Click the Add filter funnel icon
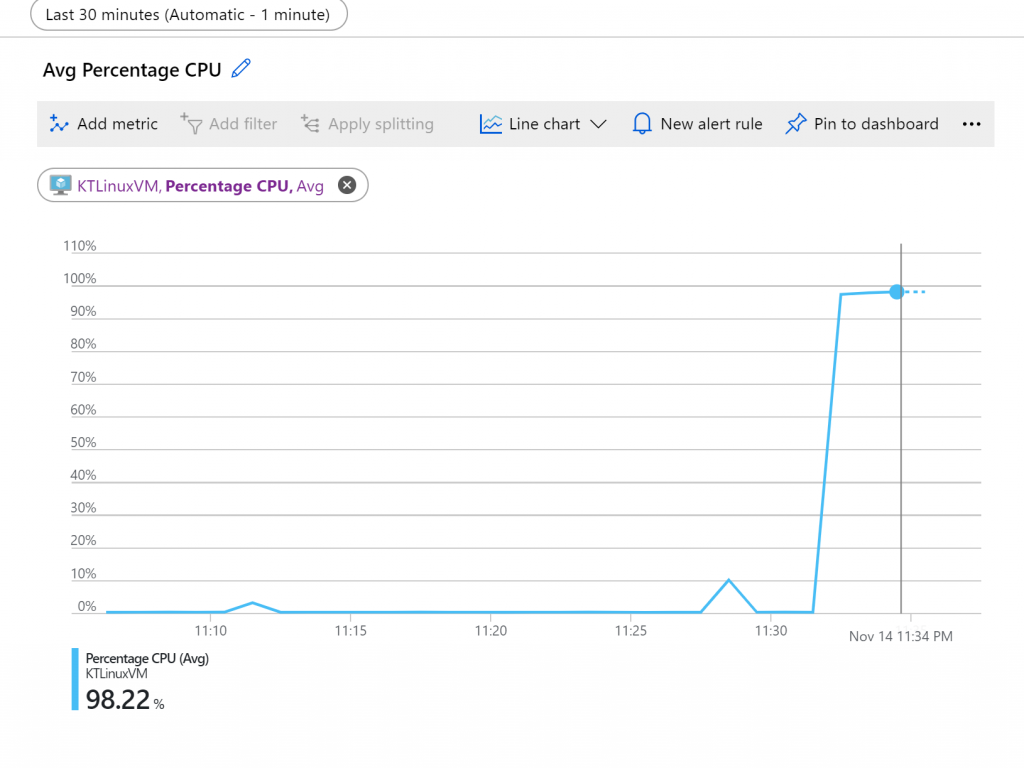Image resolution: width=1024 pixels, height=768 pixels. (x=191, y=123)
